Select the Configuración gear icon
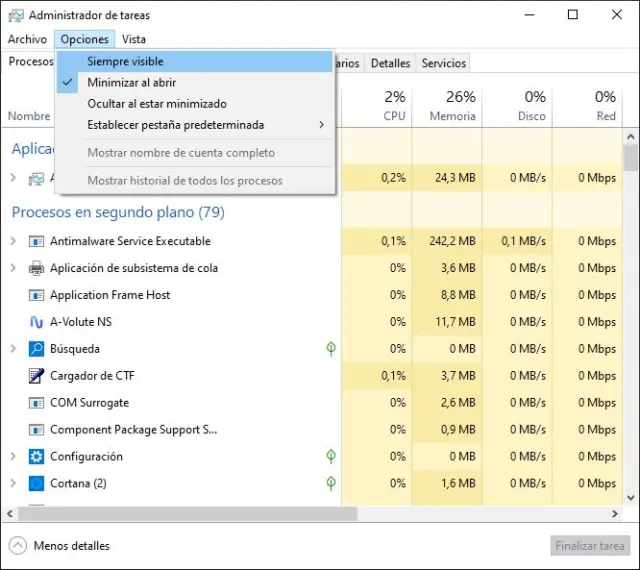This screenshot has width=640, height=570. [36, 457]
